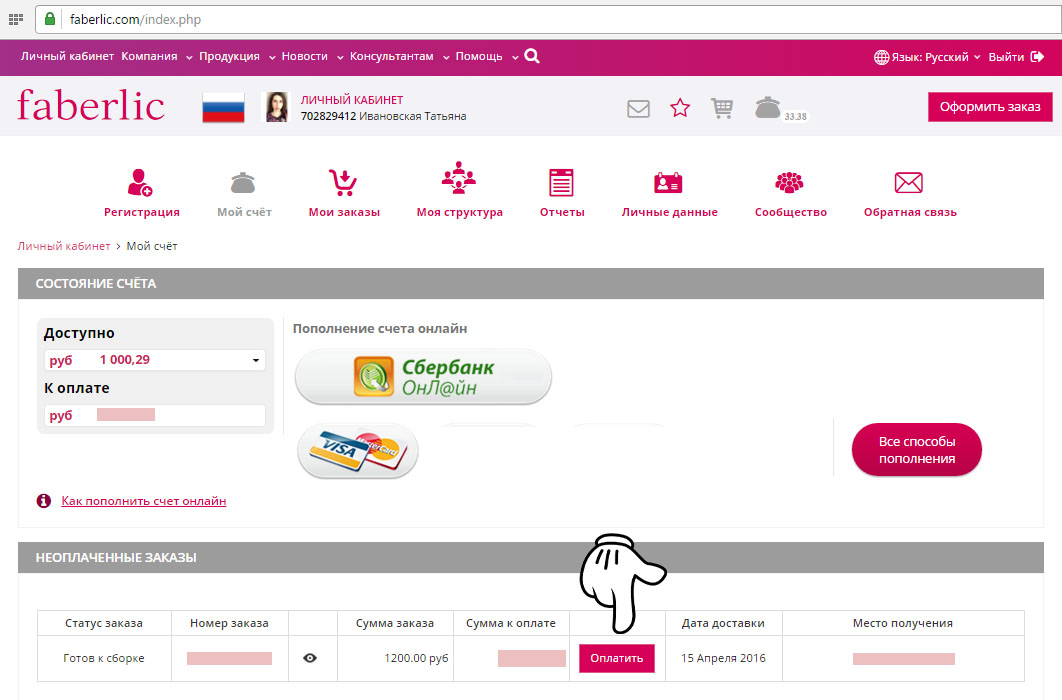The height and width of the screenshot is (700, 1062).
Task: Click the К оплате amount field
Action: (x=155, y=415)
